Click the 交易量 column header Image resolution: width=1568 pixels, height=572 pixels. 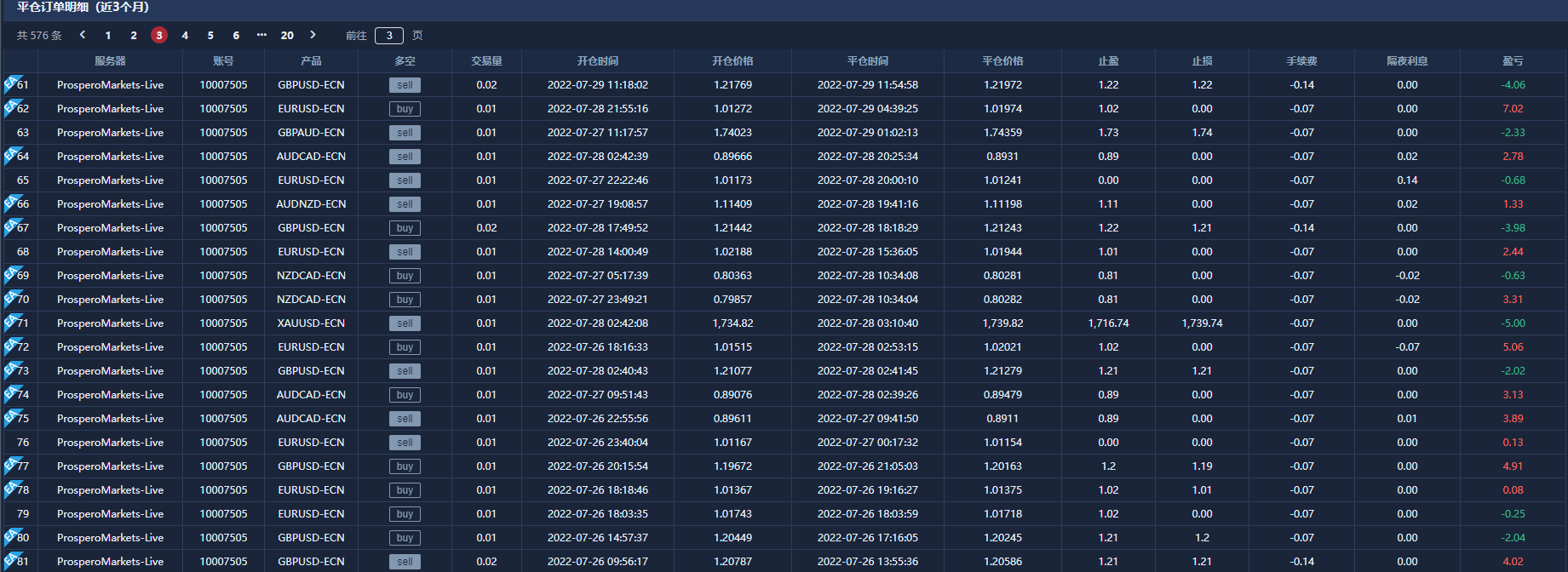[486, 61]
